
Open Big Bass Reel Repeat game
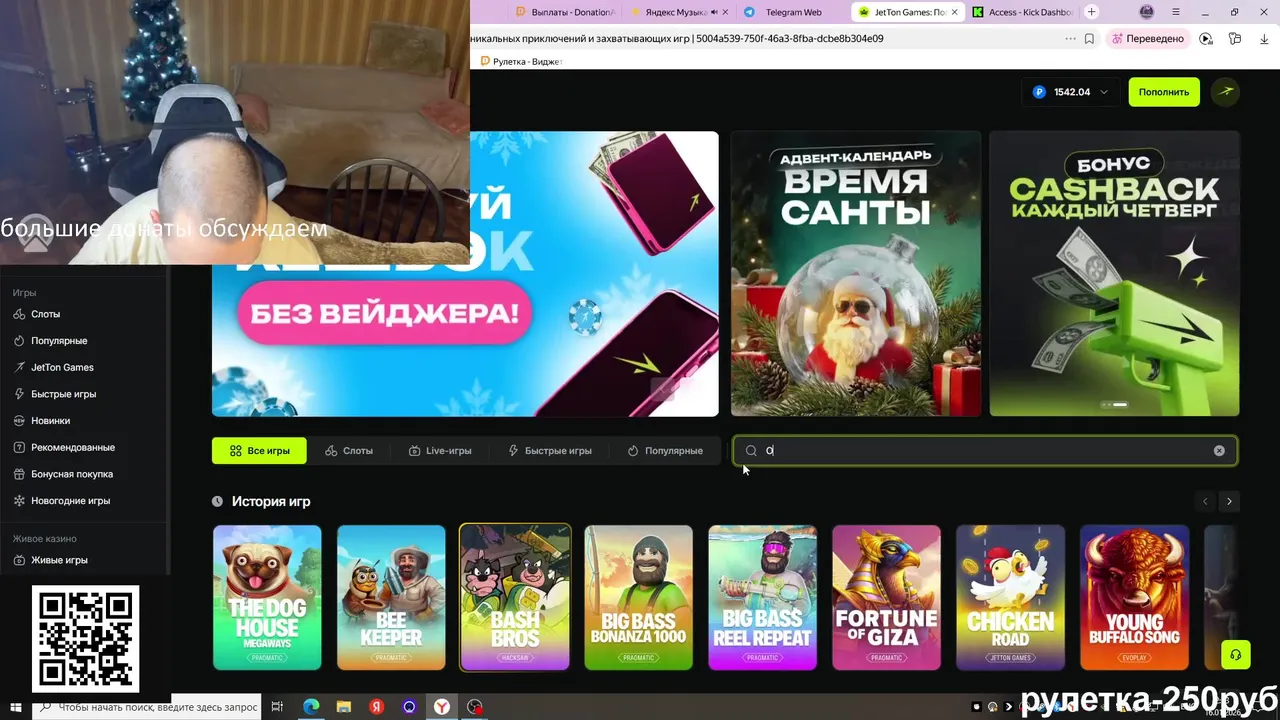[762, 597]
